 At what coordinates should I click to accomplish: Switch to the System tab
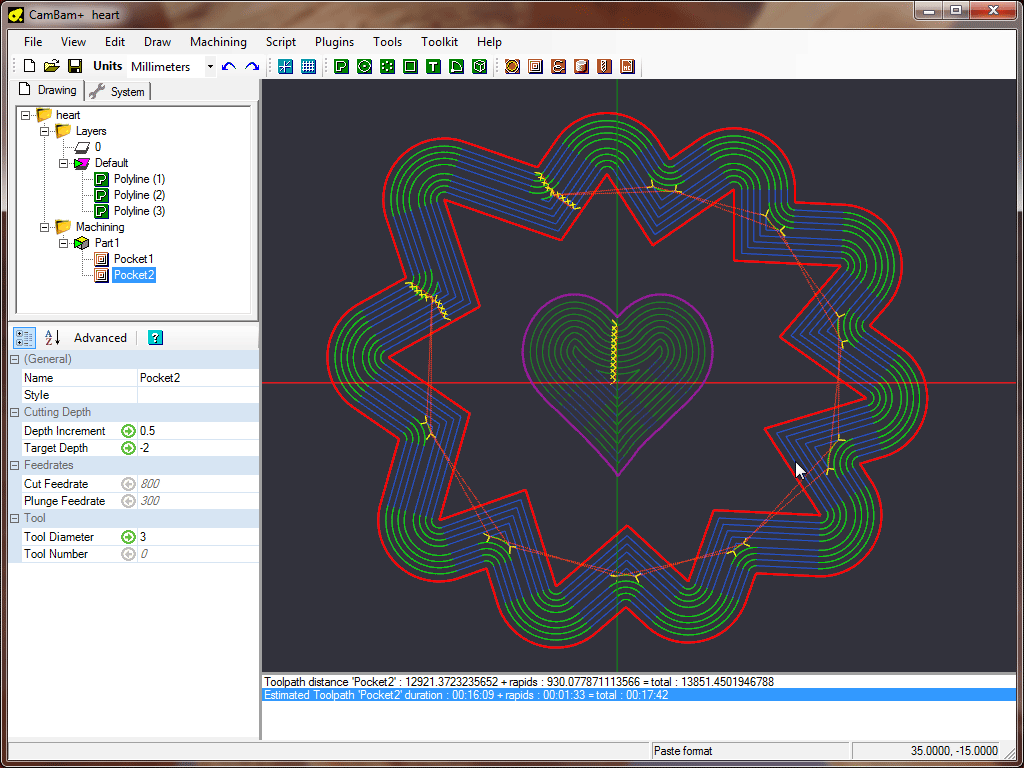coord(119,91)
